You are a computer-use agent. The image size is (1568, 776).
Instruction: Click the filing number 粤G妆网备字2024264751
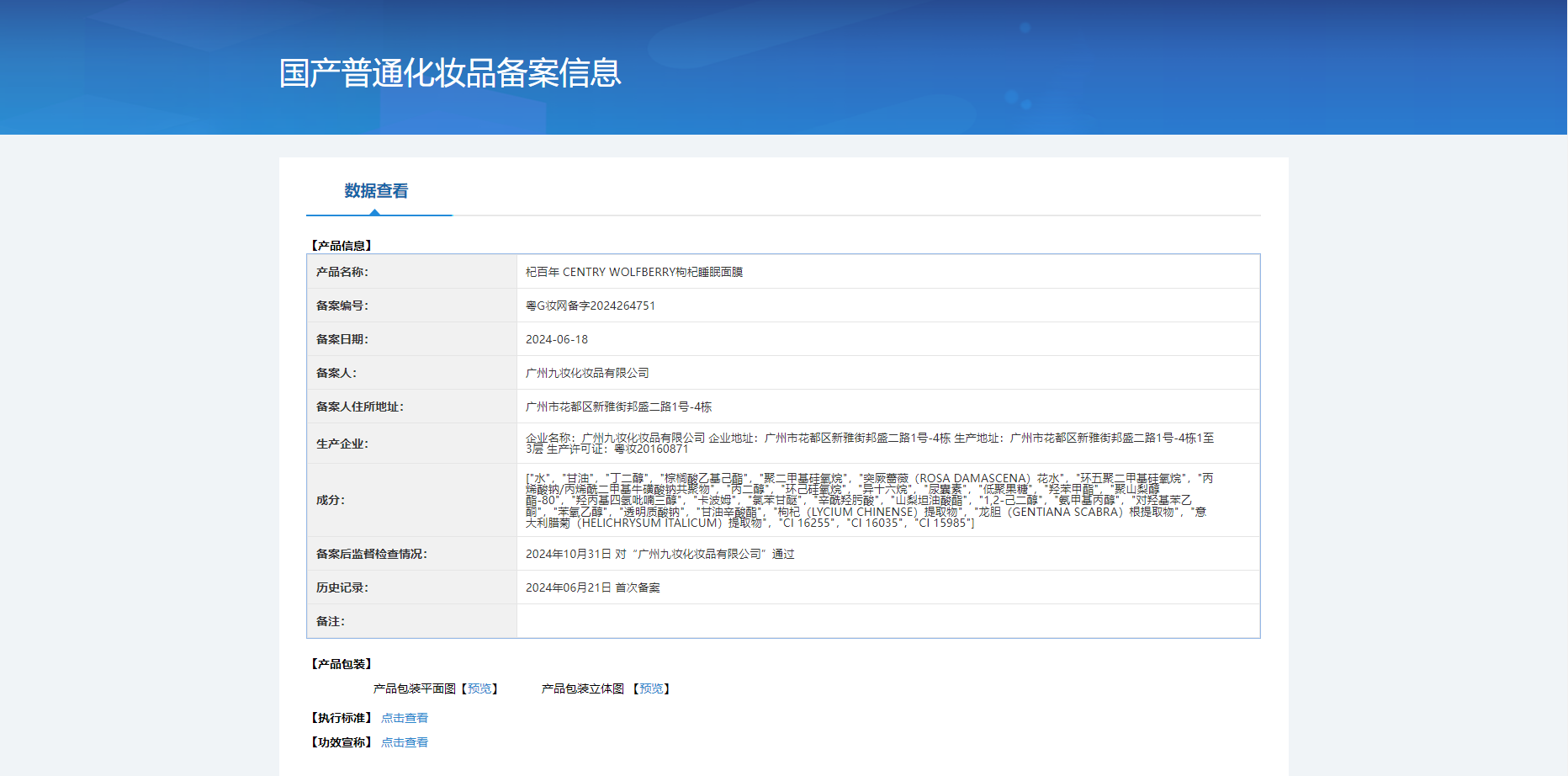590,306
